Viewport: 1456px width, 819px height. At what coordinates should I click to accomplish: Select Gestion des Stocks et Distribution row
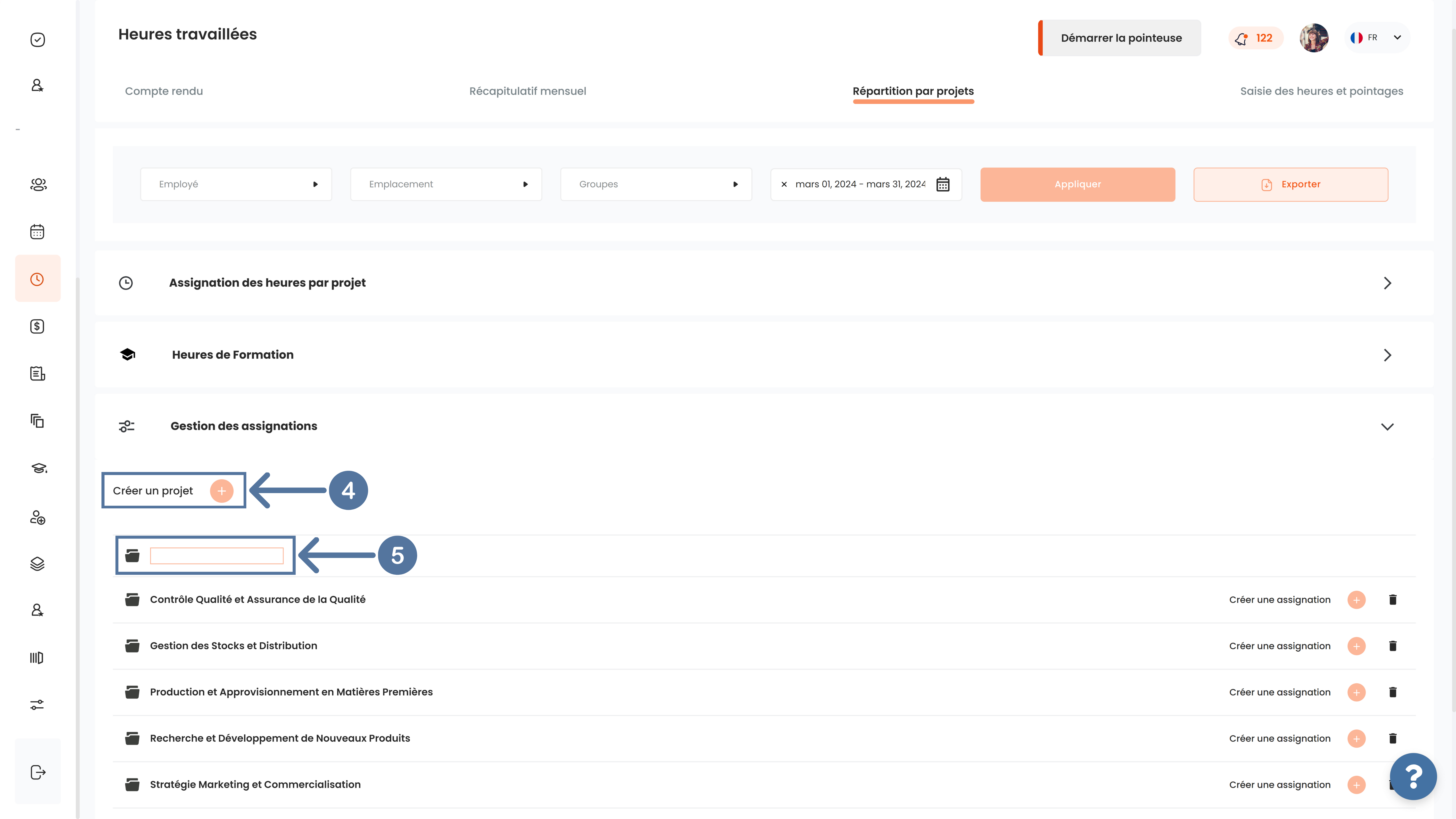(x=764, y=646)
